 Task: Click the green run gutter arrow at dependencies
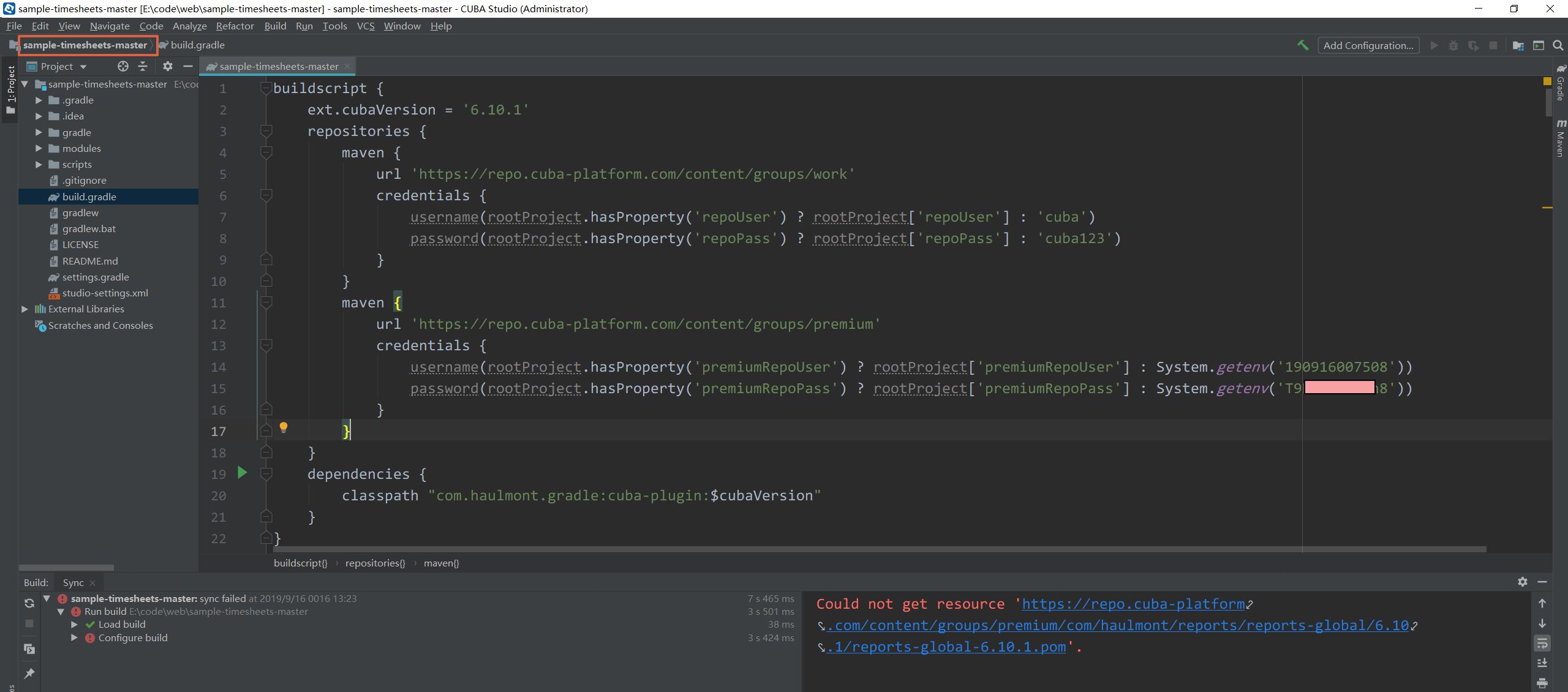coord(243,472)
